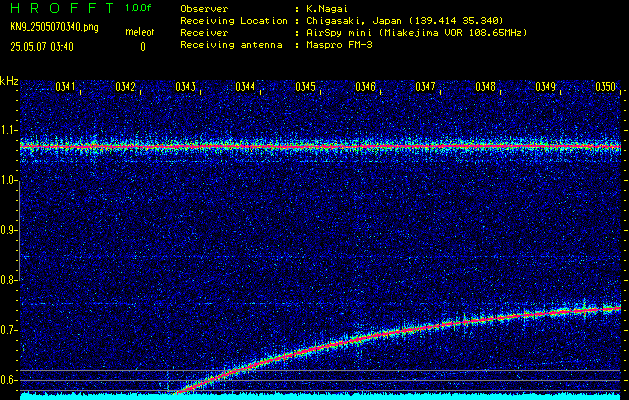Click the 0342 time marker

coord(125,87)
